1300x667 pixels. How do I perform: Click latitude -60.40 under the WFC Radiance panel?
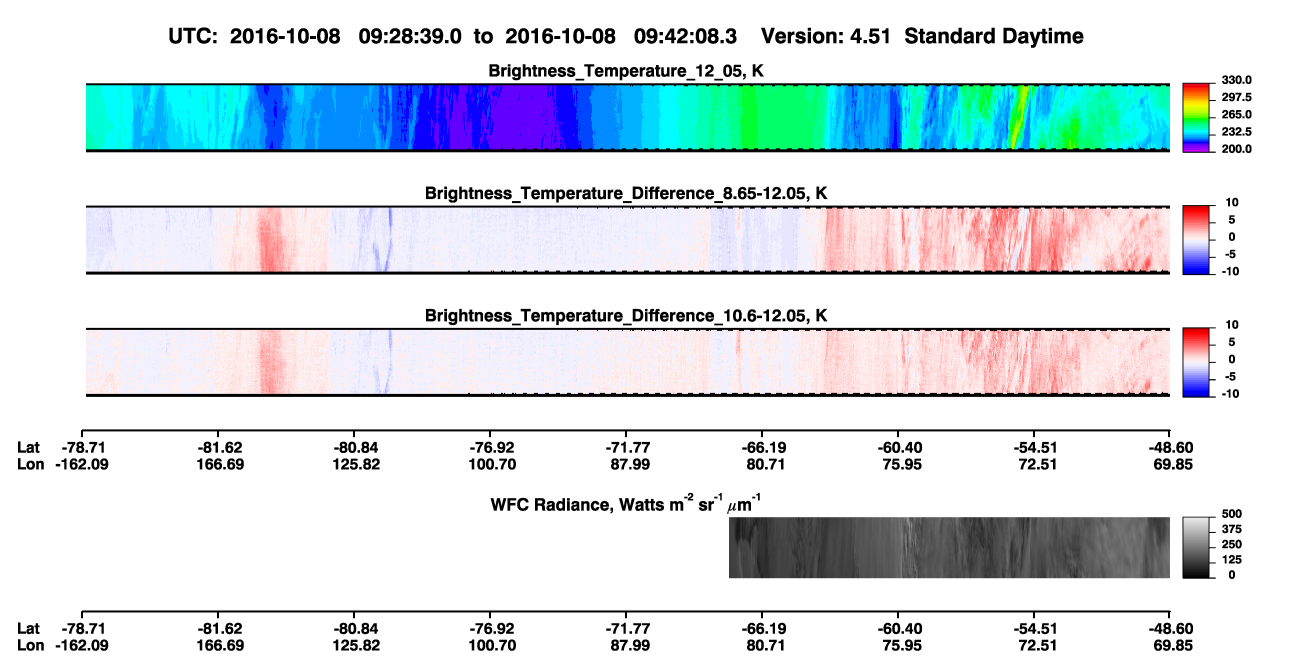pos(898,629)
